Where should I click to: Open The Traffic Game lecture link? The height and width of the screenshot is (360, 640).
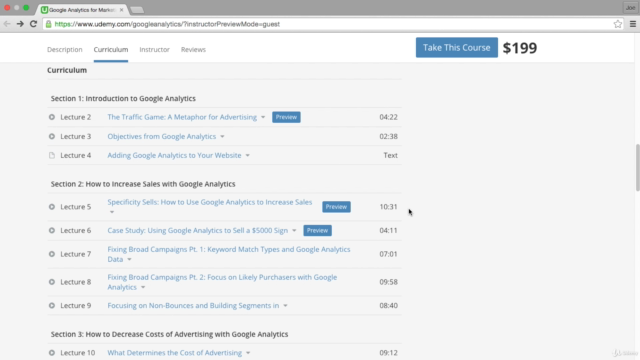[182, 117]
